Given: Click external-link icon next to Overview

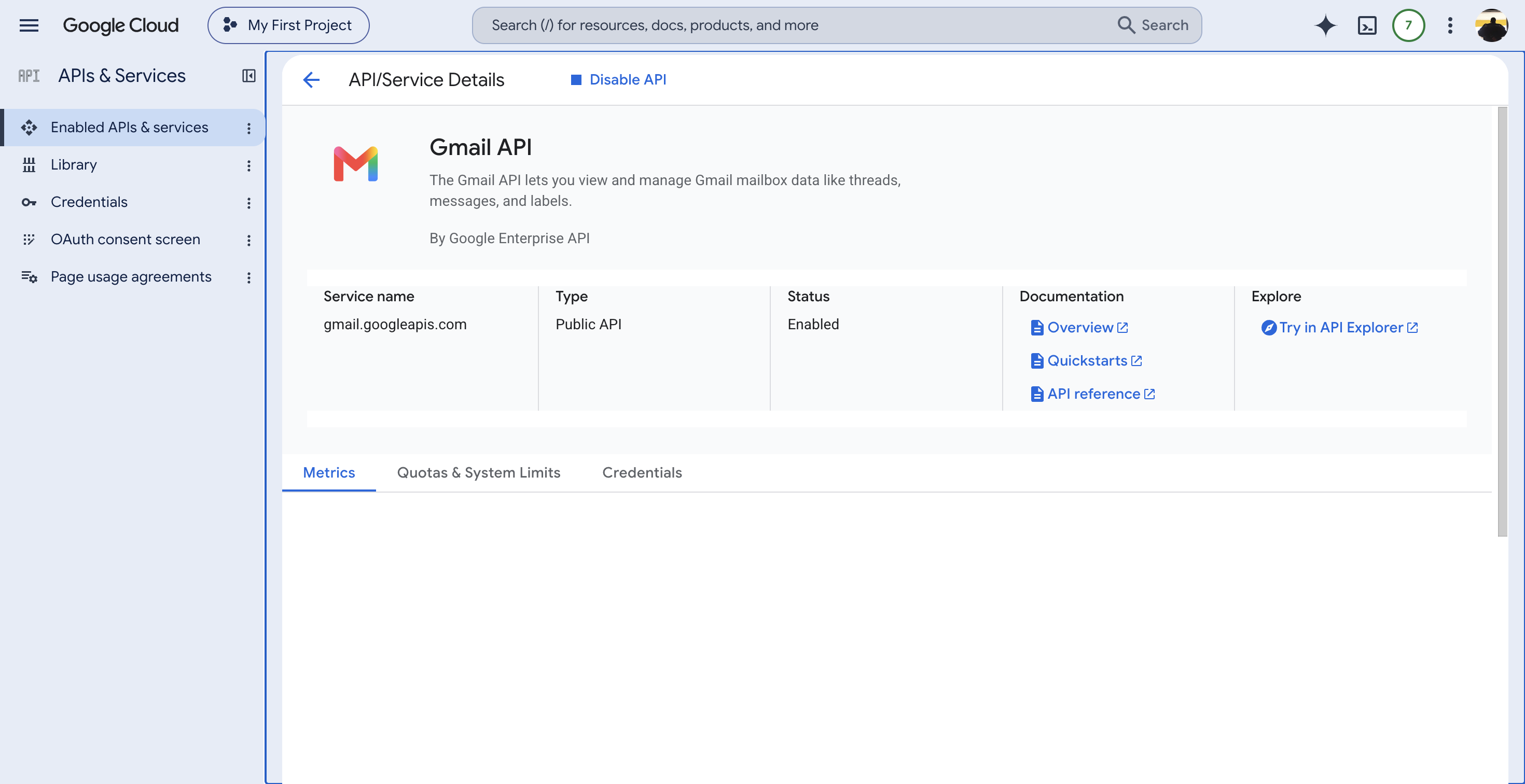Looking at the screenshot, I should pyautogui.click(x=1122, y=327).
